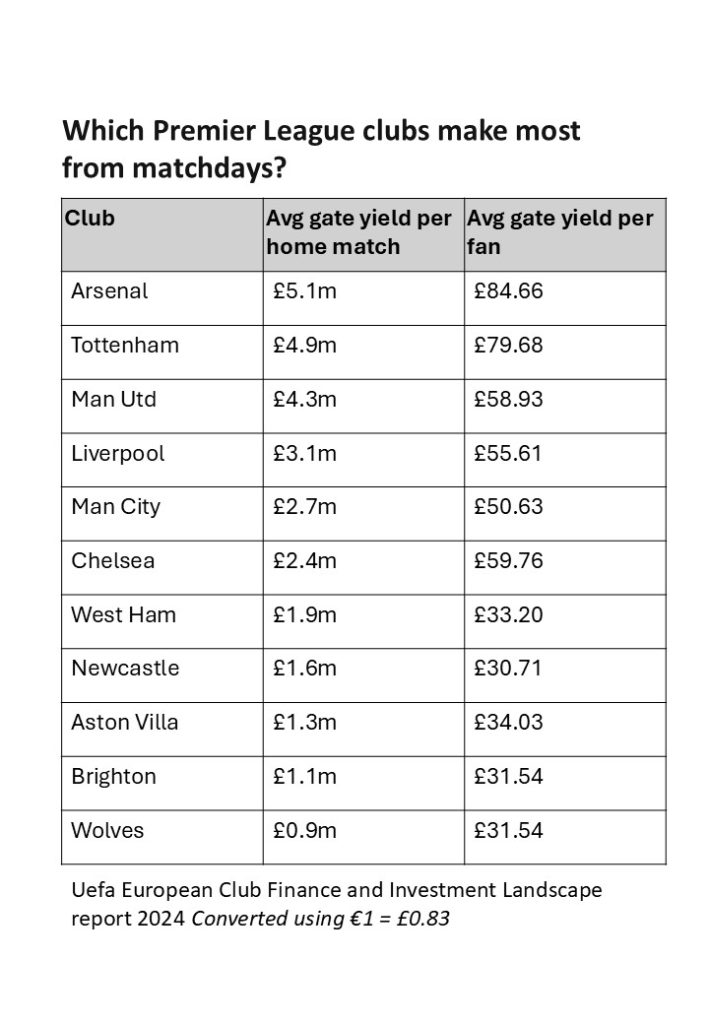Screen dimensions: 709x1024
Task: Click the title 'Which Premier League clubs make most from matchdays?'
Action: (321, 149)
